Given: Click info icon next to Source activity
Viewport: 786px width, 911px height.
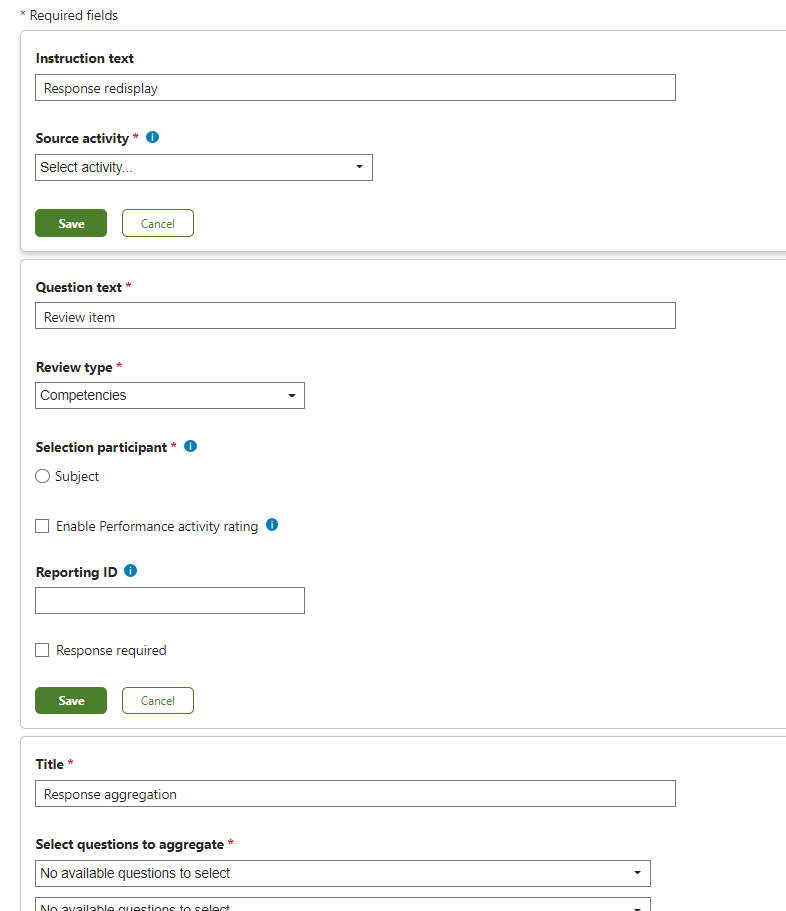Looking at the screenshot, I should [x=153, y=138].
